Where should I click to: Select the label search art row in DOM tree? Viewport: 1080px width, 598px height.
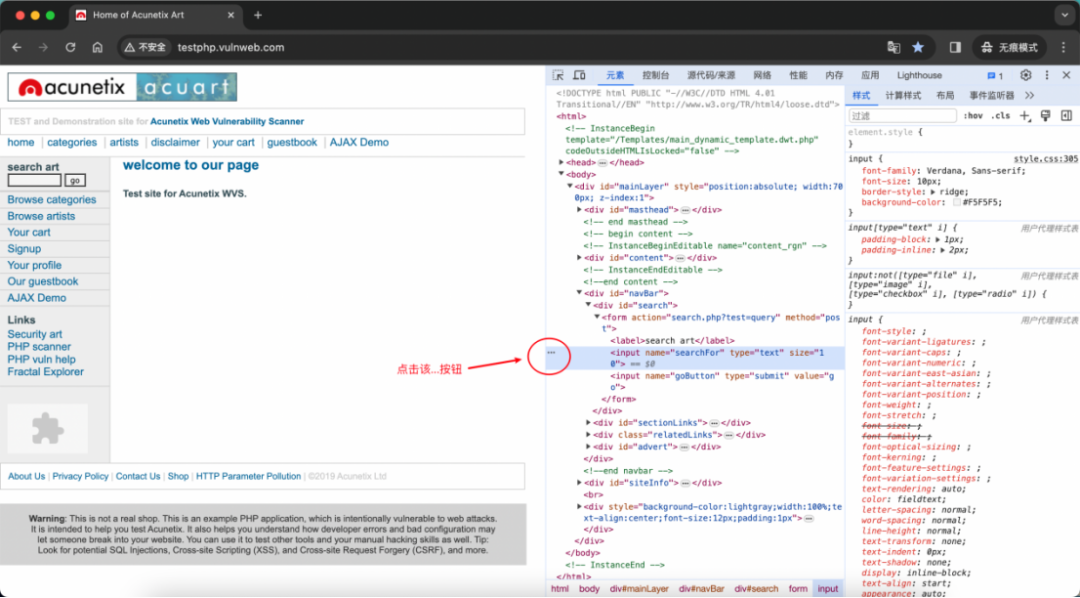tap(696, 341)
